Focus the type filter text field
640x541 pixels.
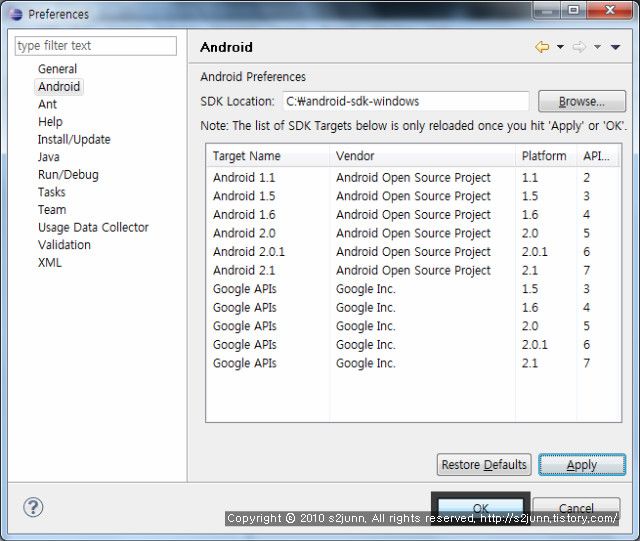coord(96,46)
